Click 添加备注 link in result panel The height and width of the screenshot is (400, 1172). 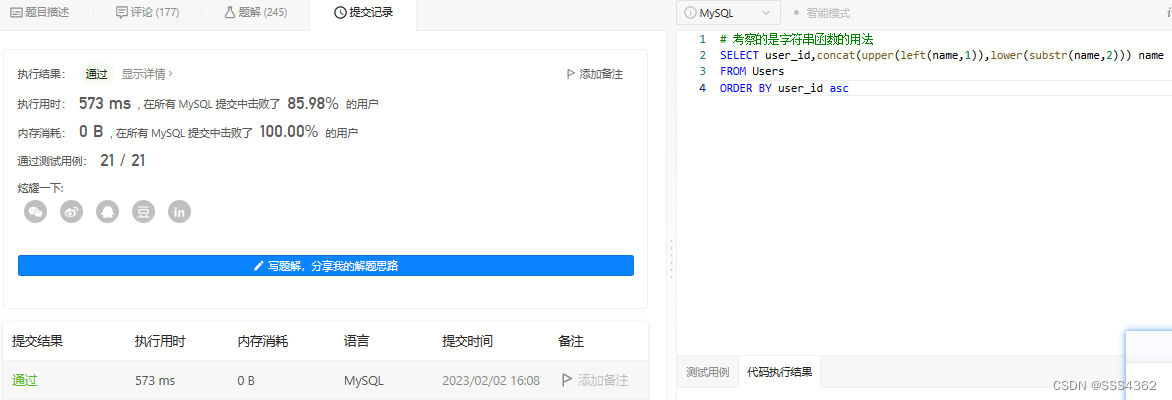tap(595, 74)
